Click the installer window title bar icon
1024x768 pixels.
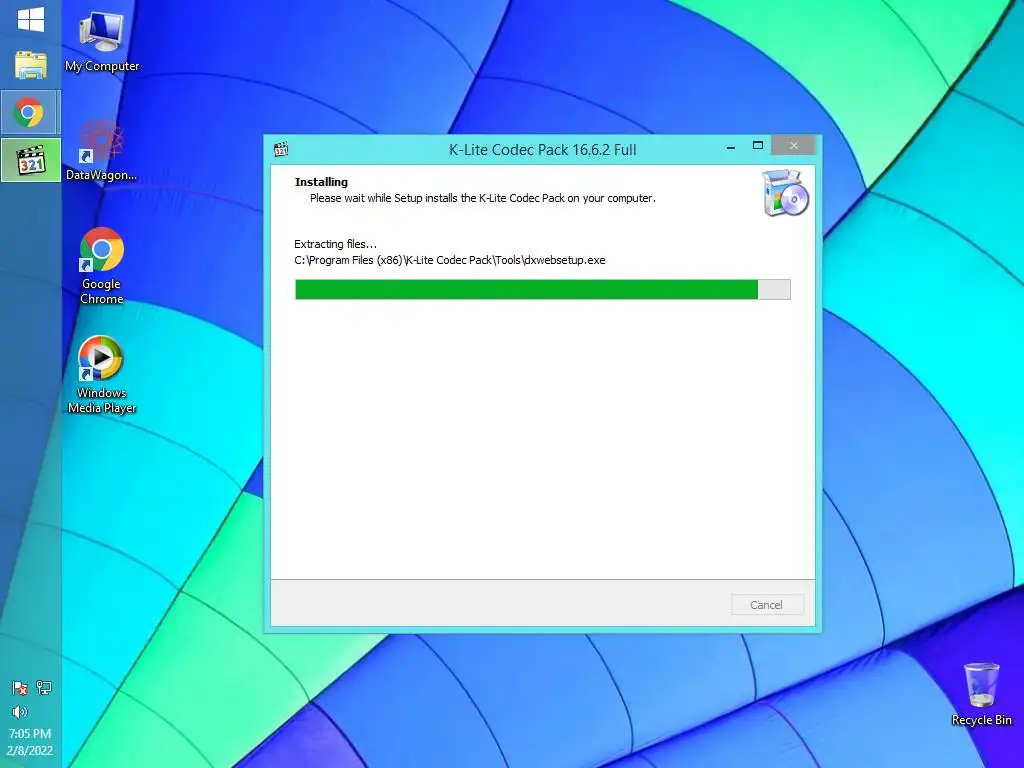(x=281, y=149)
